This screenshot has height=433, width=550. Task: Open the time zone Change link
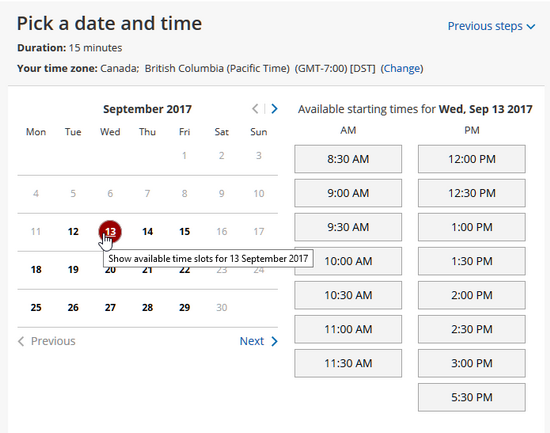click(402, 68)
